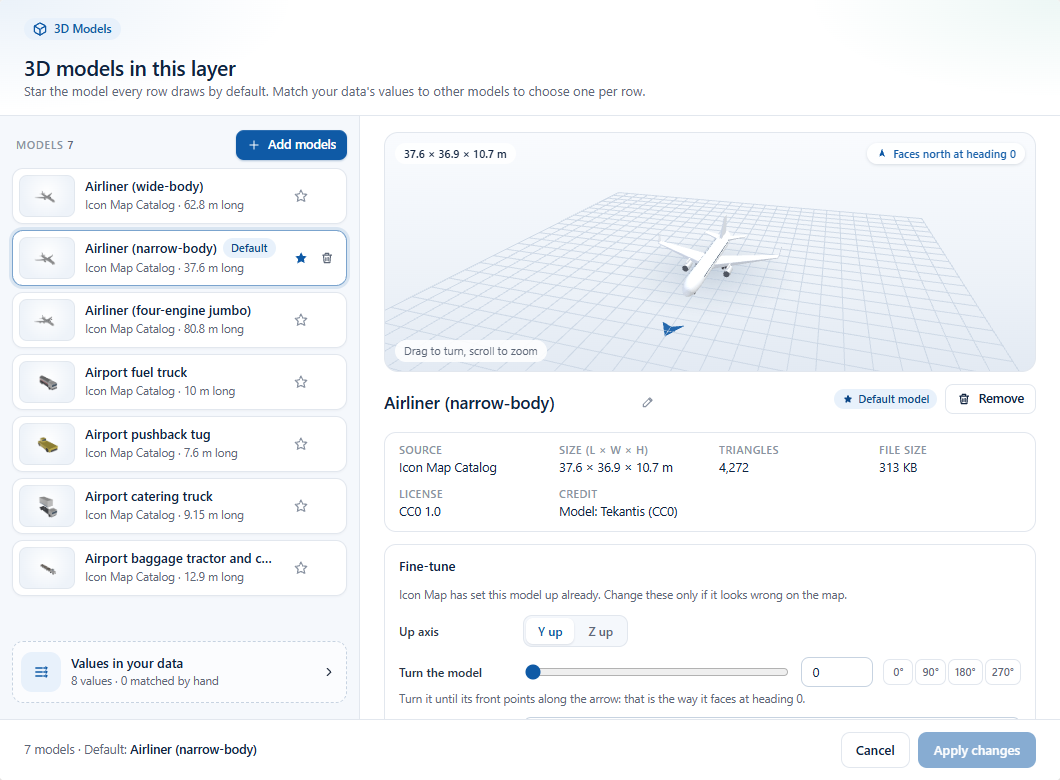Click the CC0 1.0 license value
1060x780 pixels.
click(x=420, y=512)
